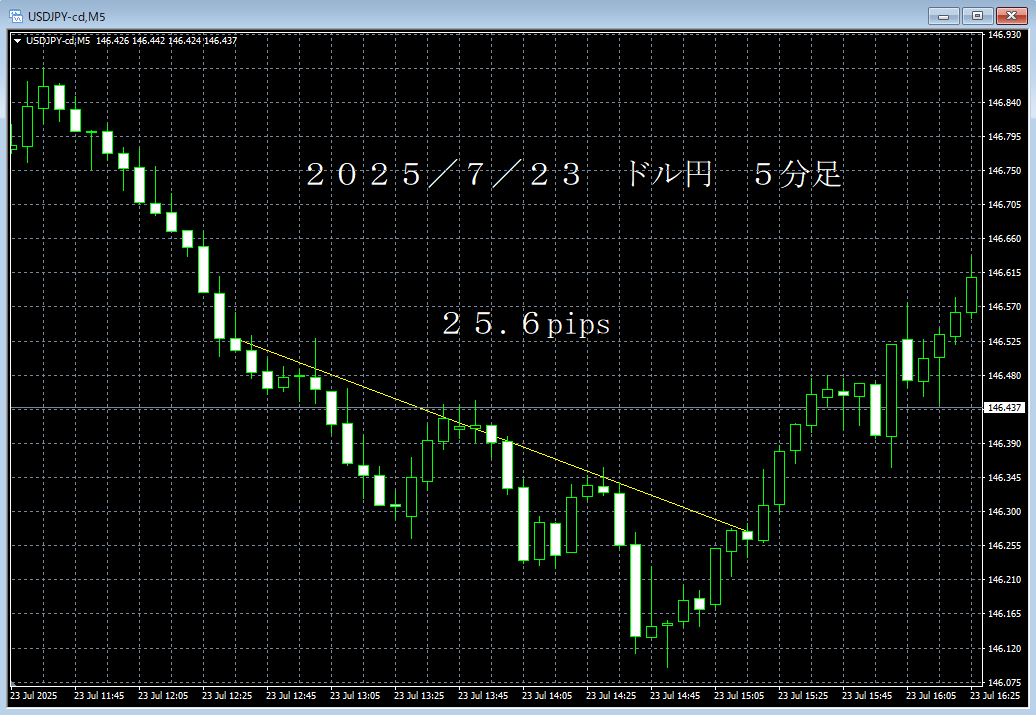Click the 23 Jul 13:05 time label

[355, 696]
